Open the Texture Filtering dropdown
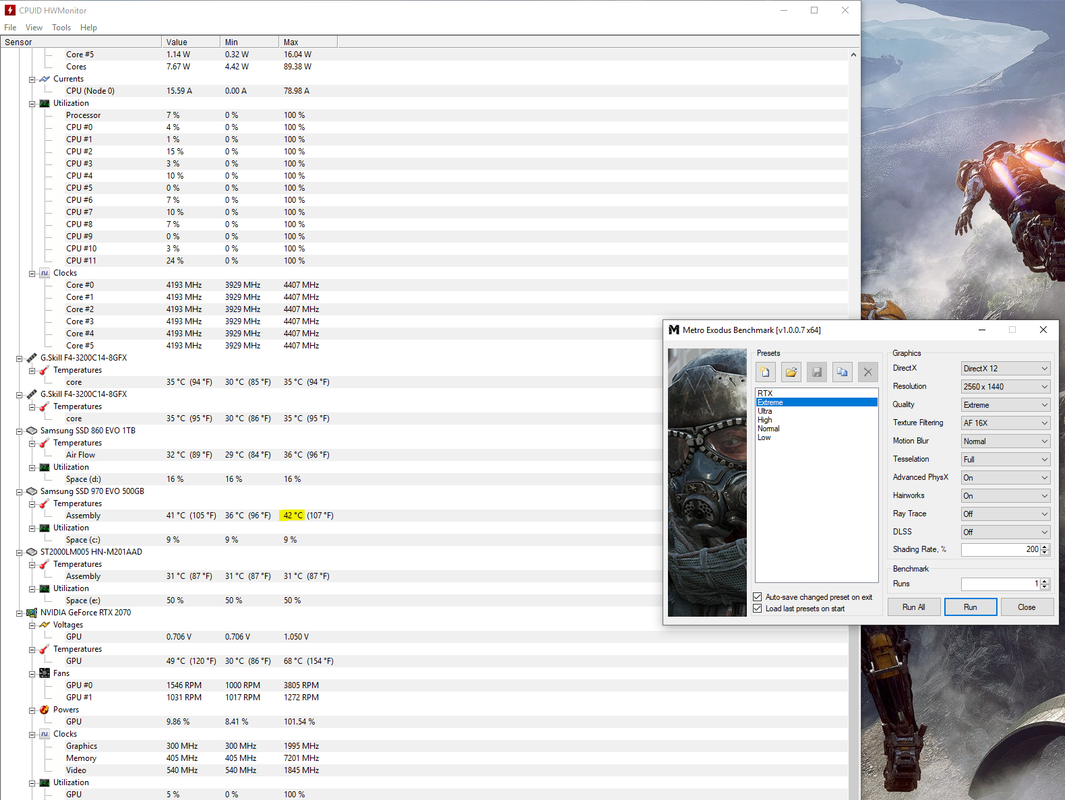 point(1005,422)
